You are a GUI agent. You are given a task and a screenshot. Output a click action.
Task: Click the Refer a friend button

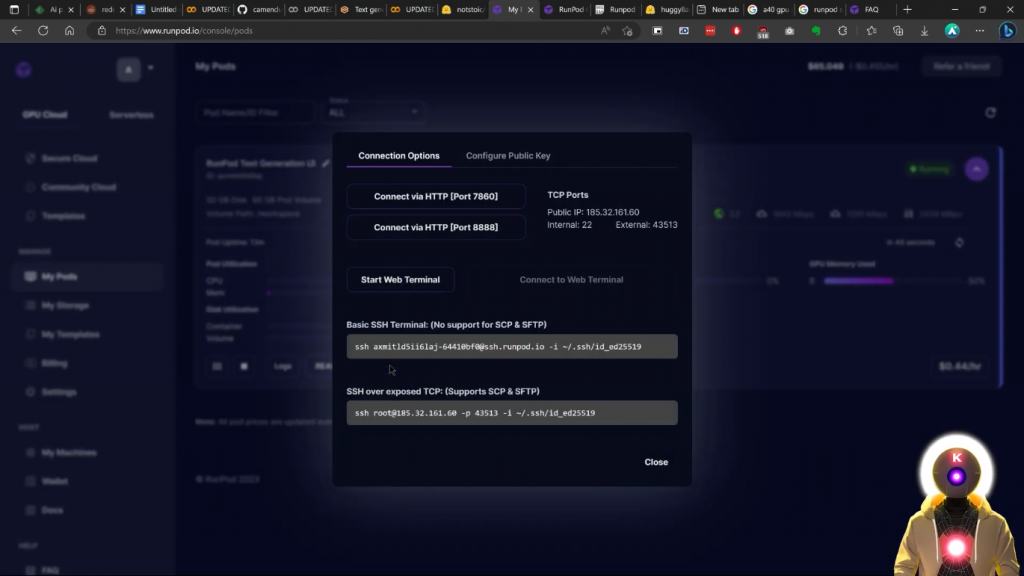click(961, 66)
